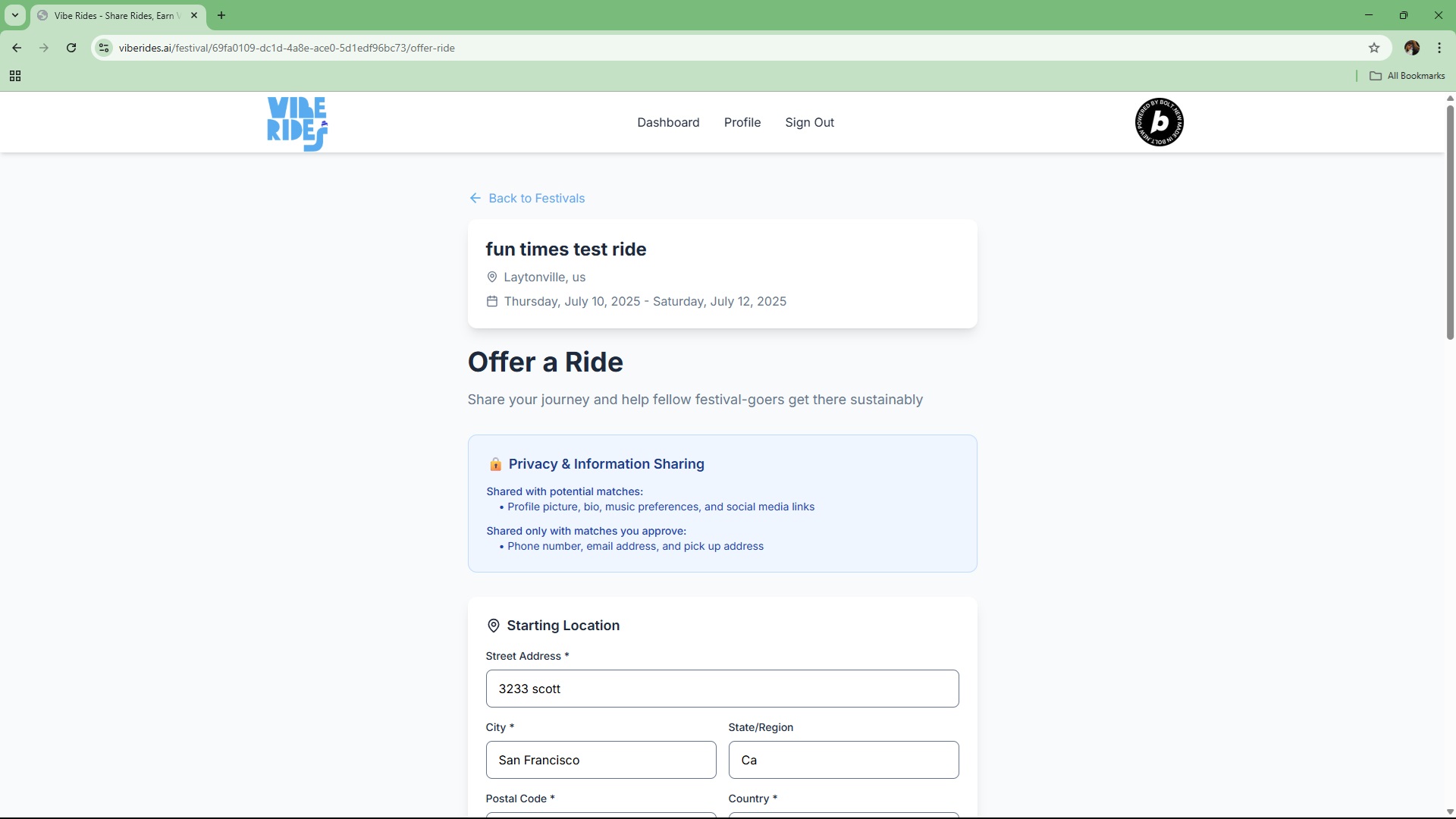Go to Dashboard in the navigation
Screen dimensions: 1456x819
click(667, 122)
